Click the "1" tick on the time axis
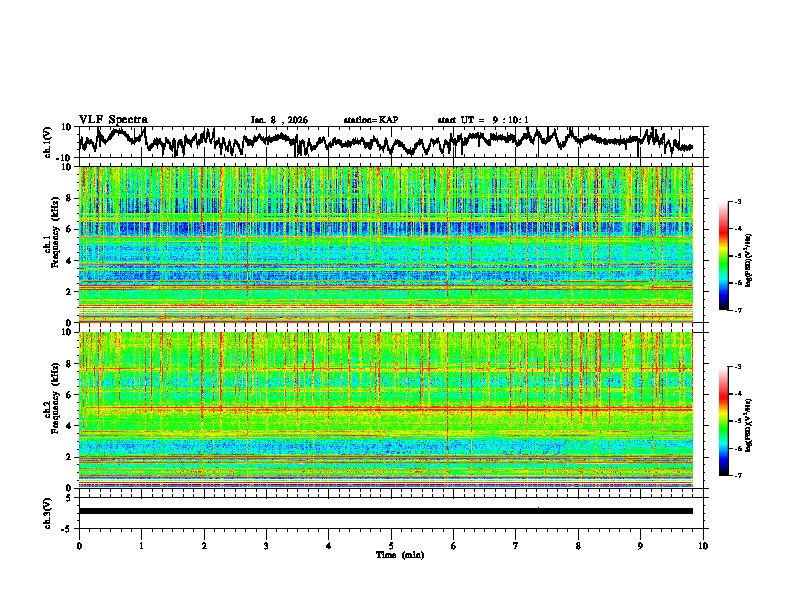The width and height of the screenshot is (792, 612). (x=141, y=546)
